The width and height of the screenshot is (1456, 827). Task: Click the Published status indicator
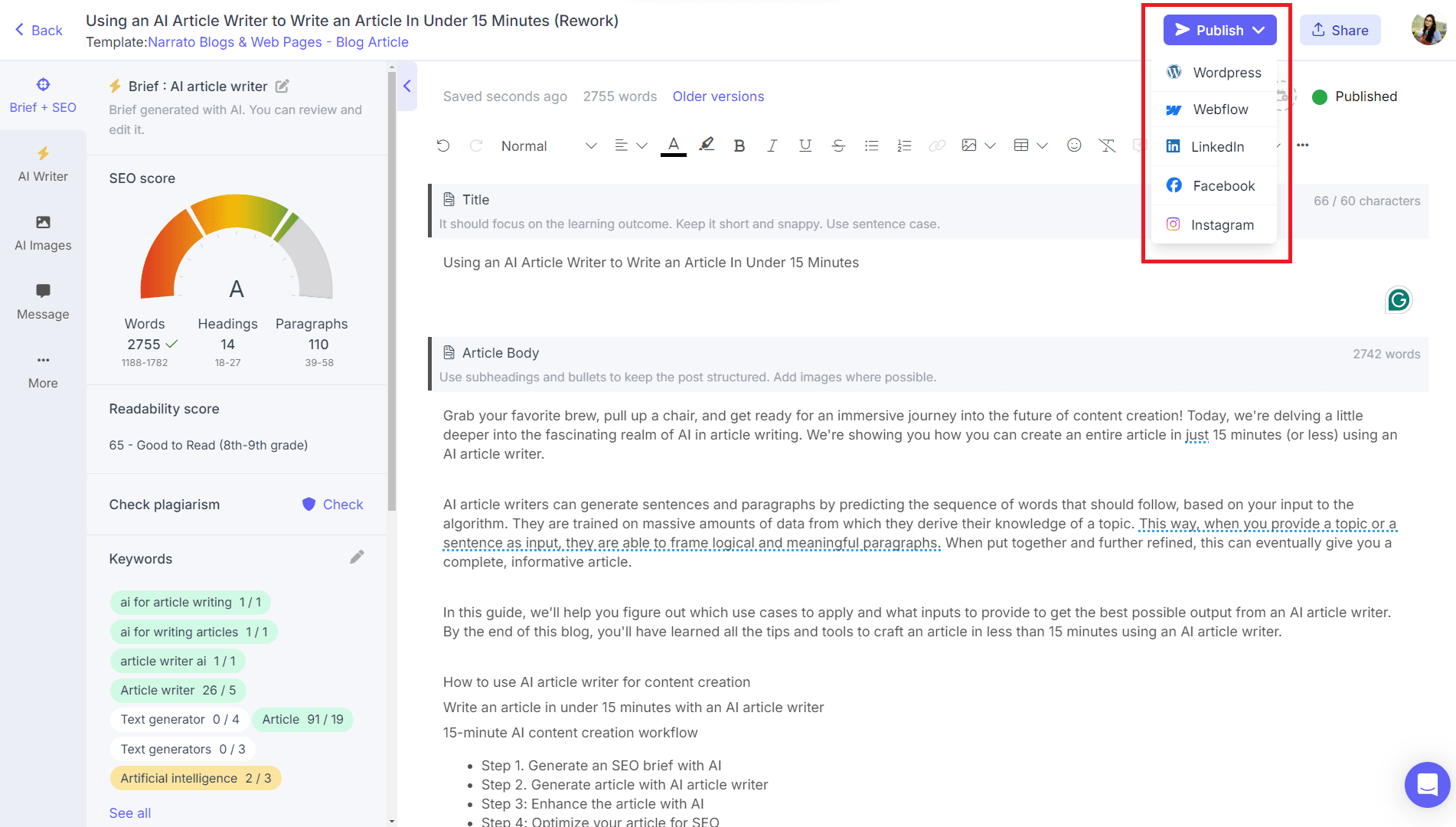(x=1354, y=96)
